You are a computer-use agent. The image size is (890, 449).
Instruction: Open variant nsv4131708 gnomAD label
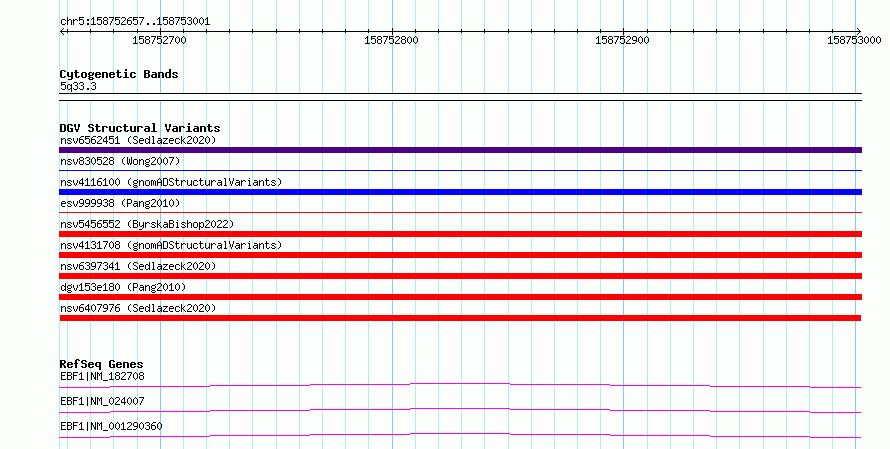(171, 245)
